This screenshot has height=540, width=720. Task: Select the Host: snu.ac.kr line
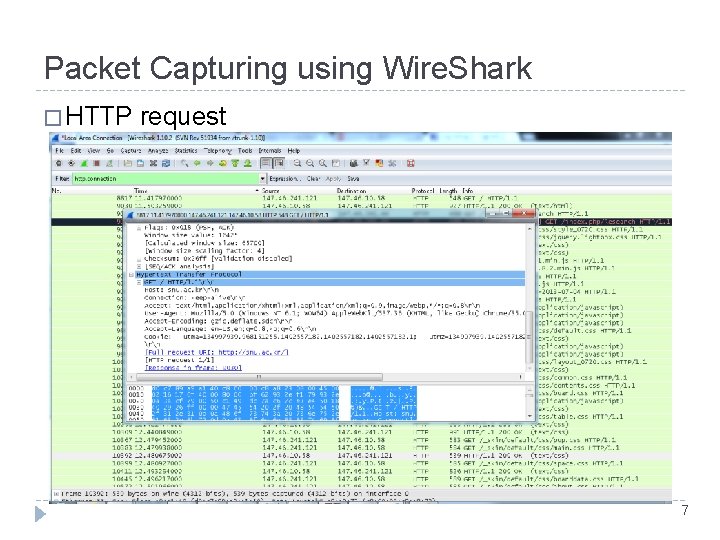coord(181,290)
